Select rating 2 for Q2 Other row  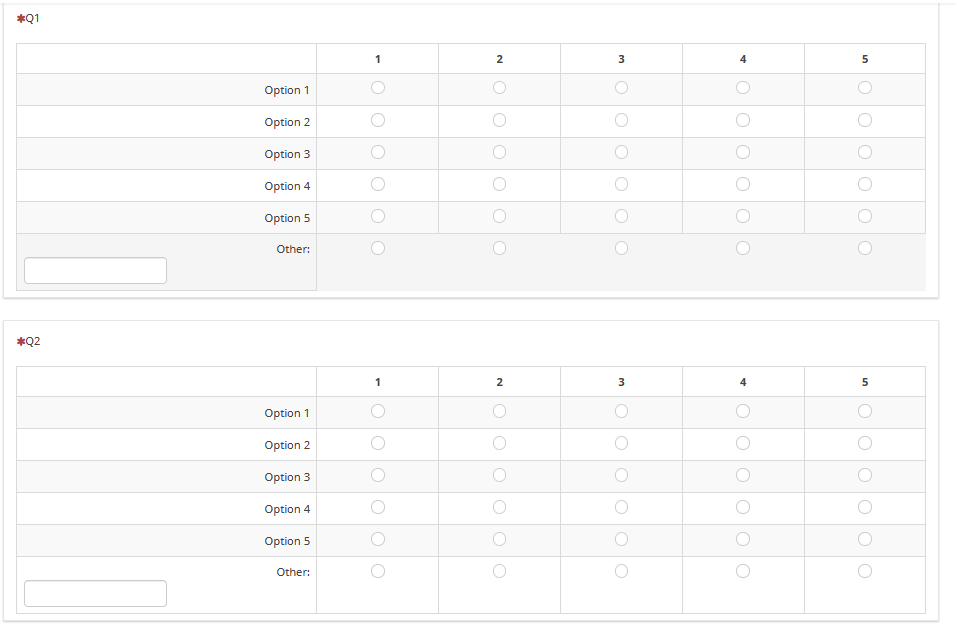(499, 571)
